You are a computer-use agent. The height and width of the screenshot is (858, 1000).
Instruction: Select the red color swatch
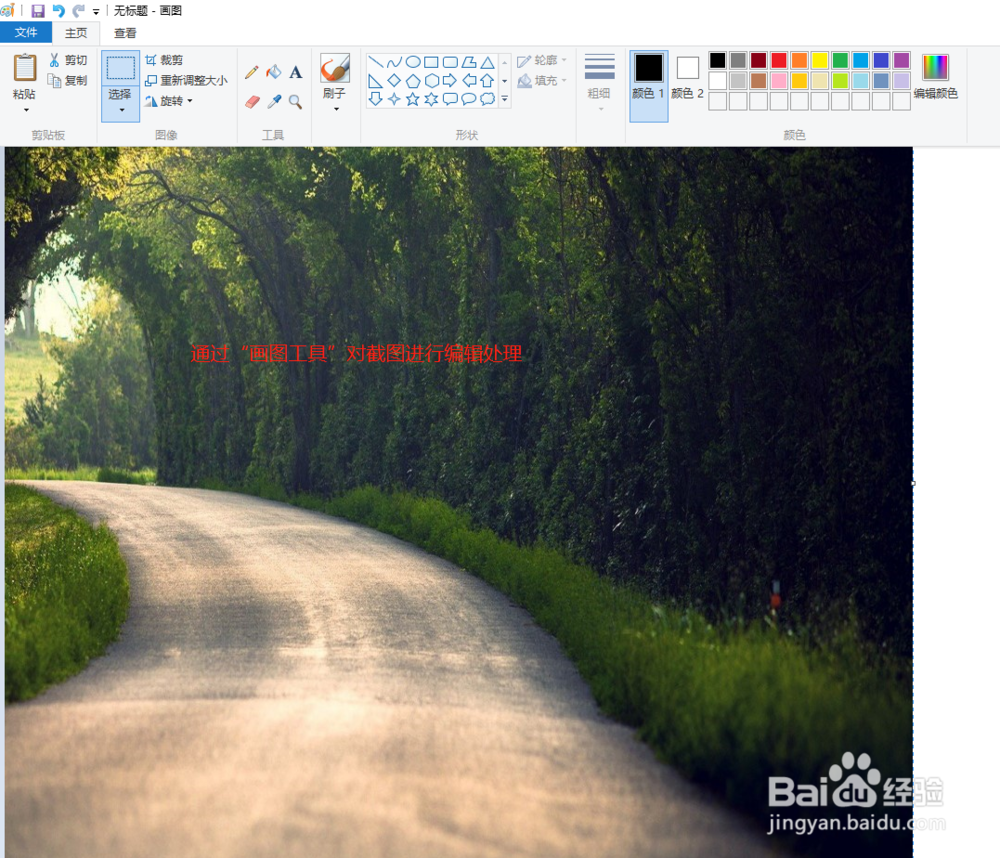pos(779,60)
